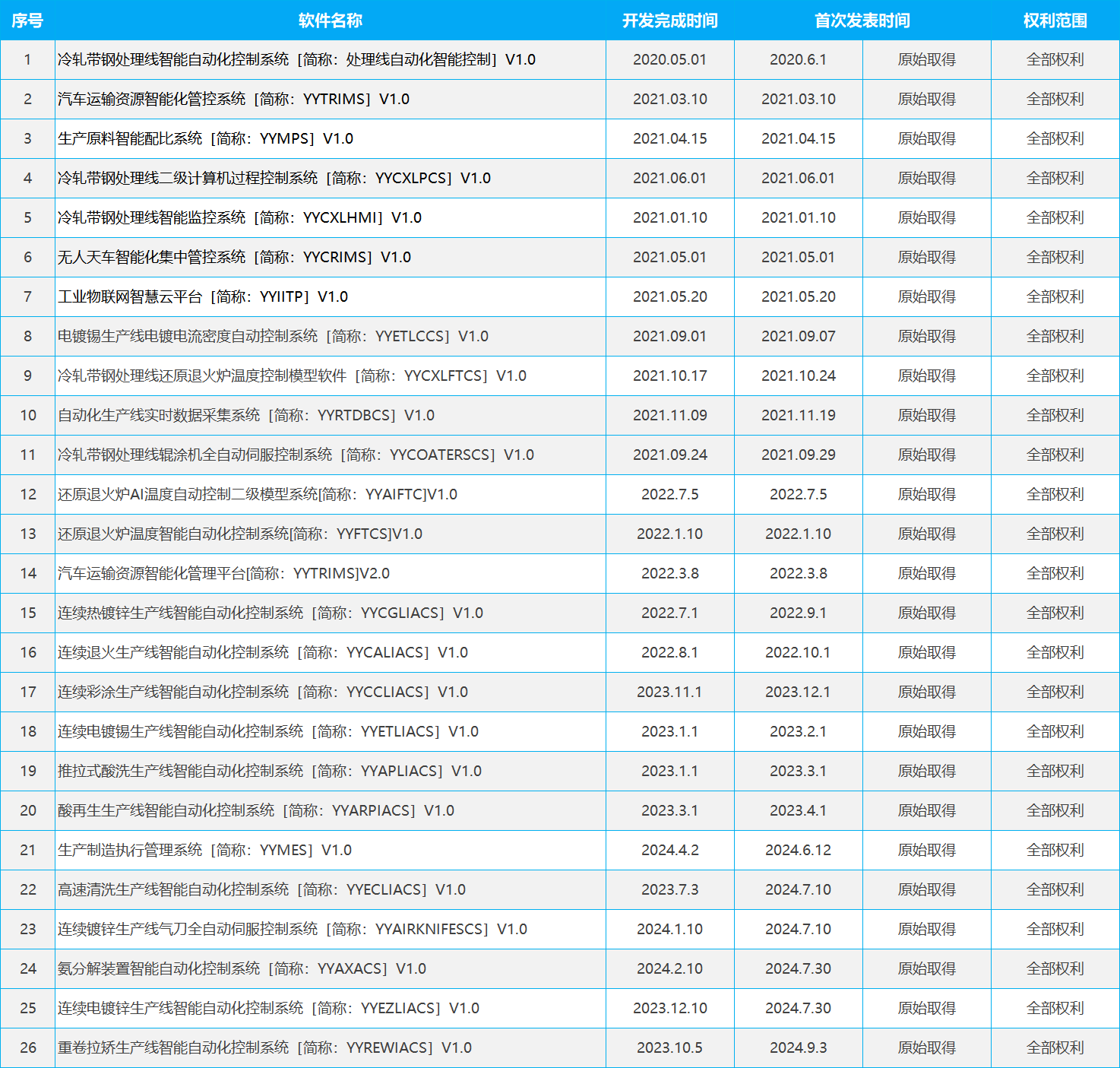Click first publication date 2021.09.07
This screenshot has height=1068, width=1120.
click(799, 337)
